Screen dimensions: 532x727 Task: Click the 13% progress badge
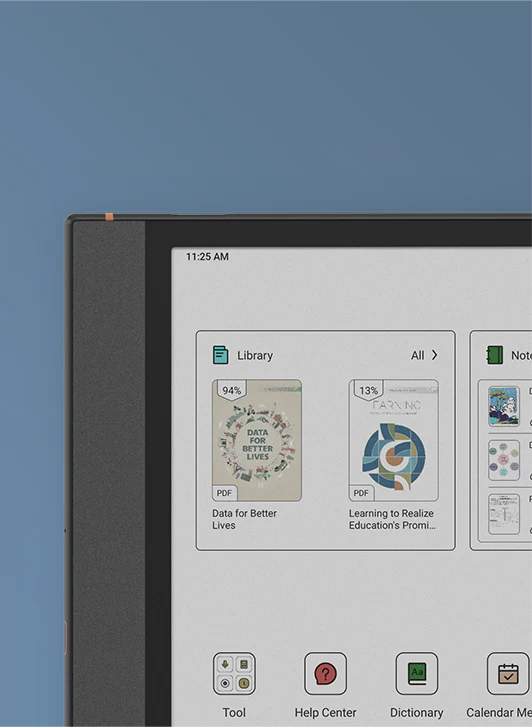[368, 390]
